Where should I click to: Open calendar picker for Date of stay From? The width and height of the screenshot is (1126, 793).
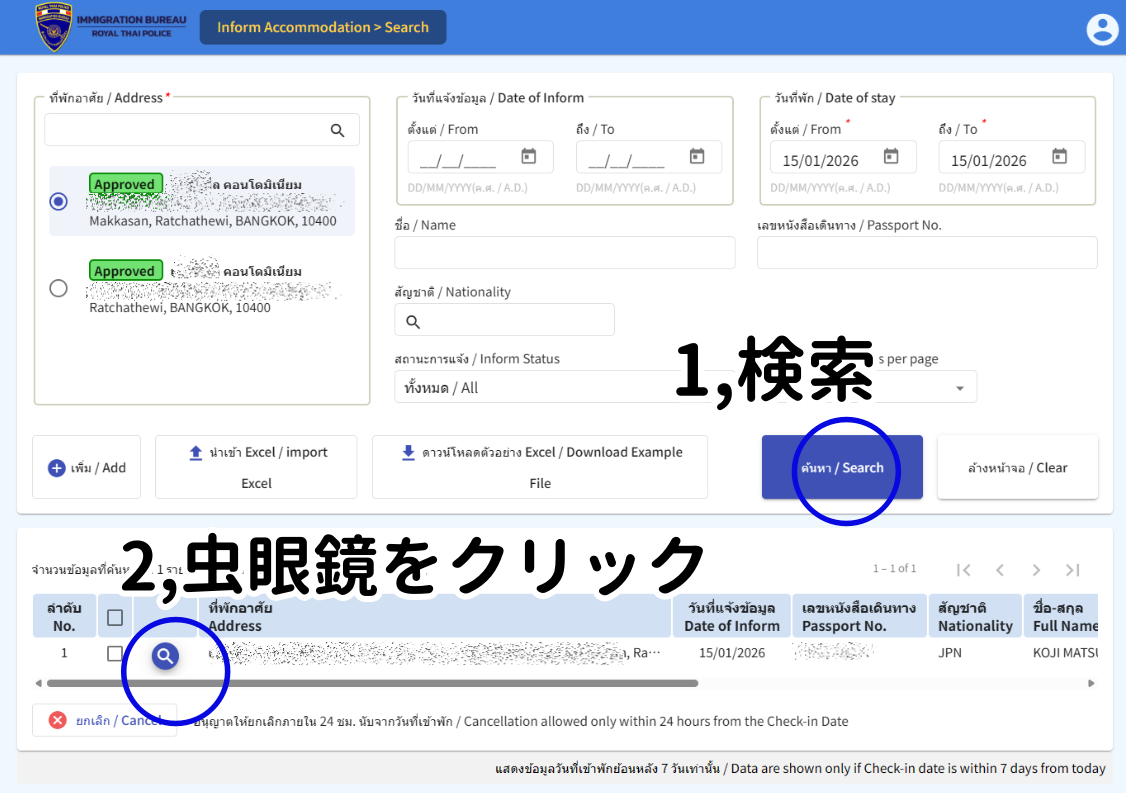(891, 156)
